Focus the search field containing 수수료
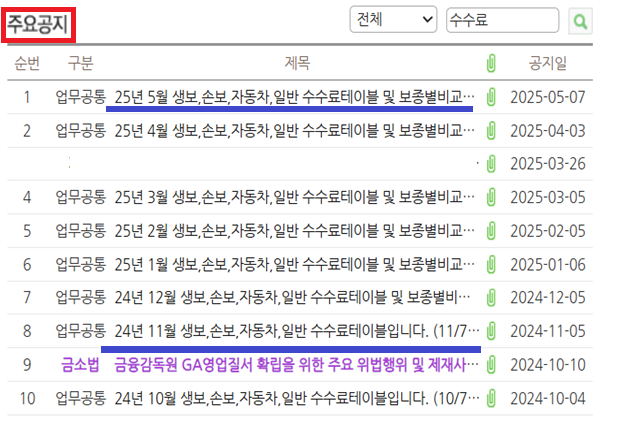Viewport: 624px width, 423px height. point(502,20)
